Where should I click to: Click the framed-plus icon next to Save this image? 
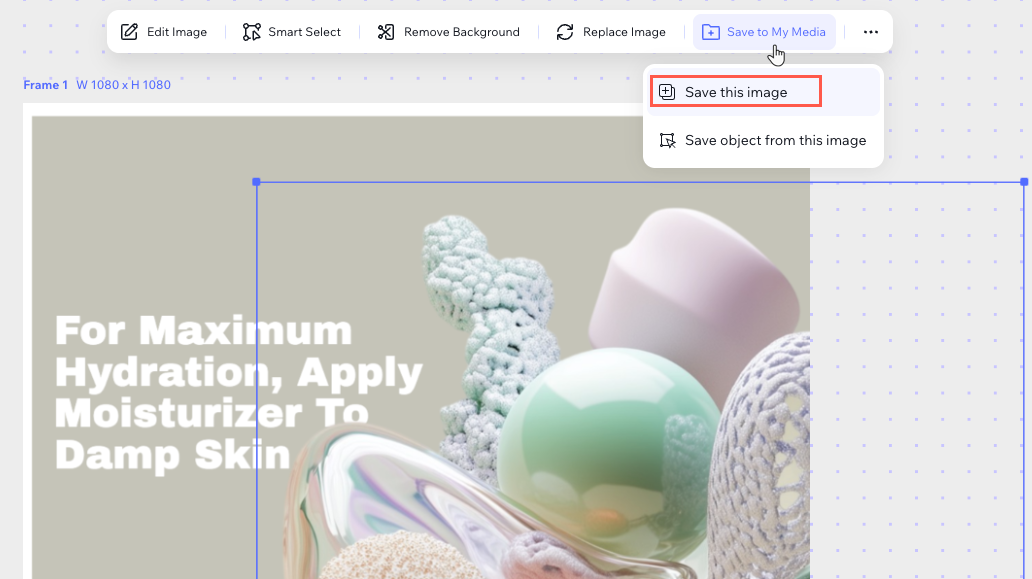667,90
